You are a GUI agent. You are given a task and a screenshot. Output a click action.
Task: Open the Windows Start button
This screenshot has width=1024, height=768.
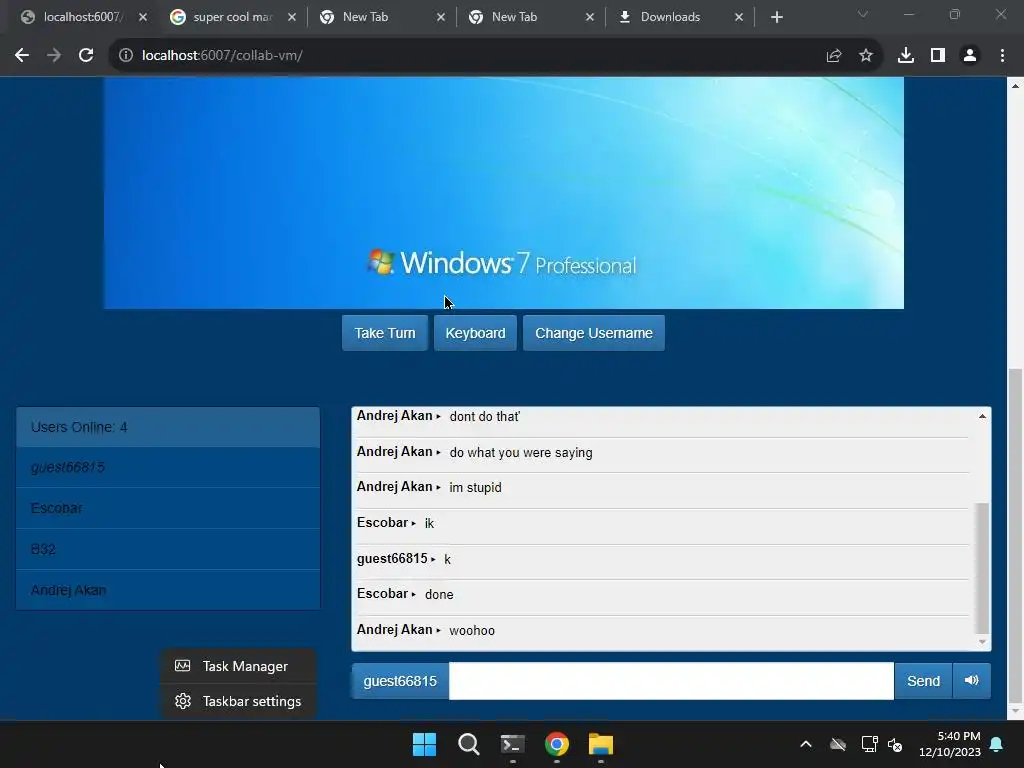[x=424, y=744]
